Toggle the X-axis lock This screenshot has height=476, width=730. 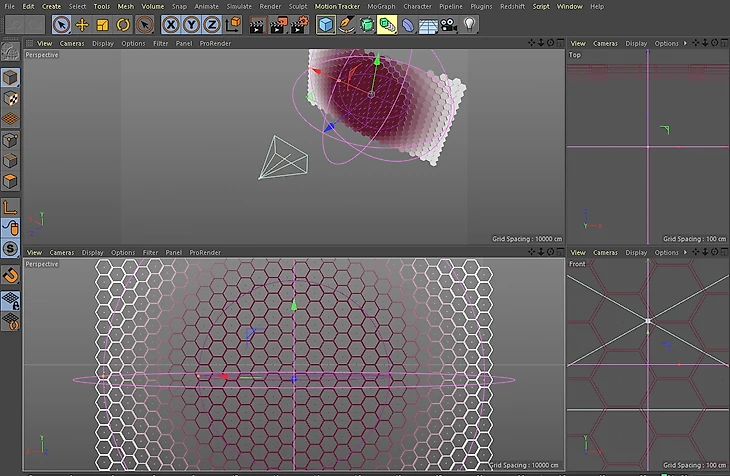click(x=172, y=25)
